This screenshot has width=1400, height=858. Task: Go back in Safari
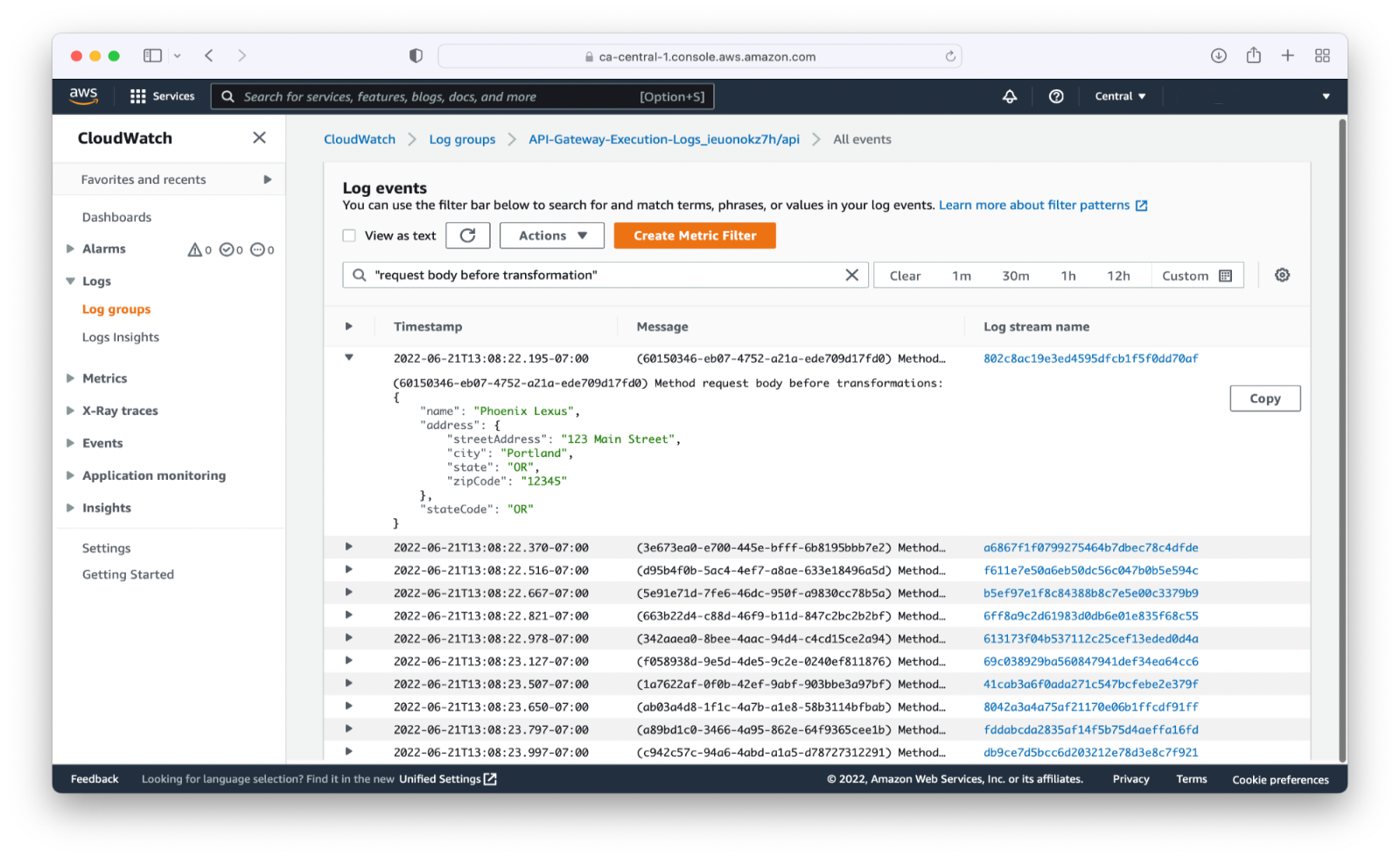209,55
